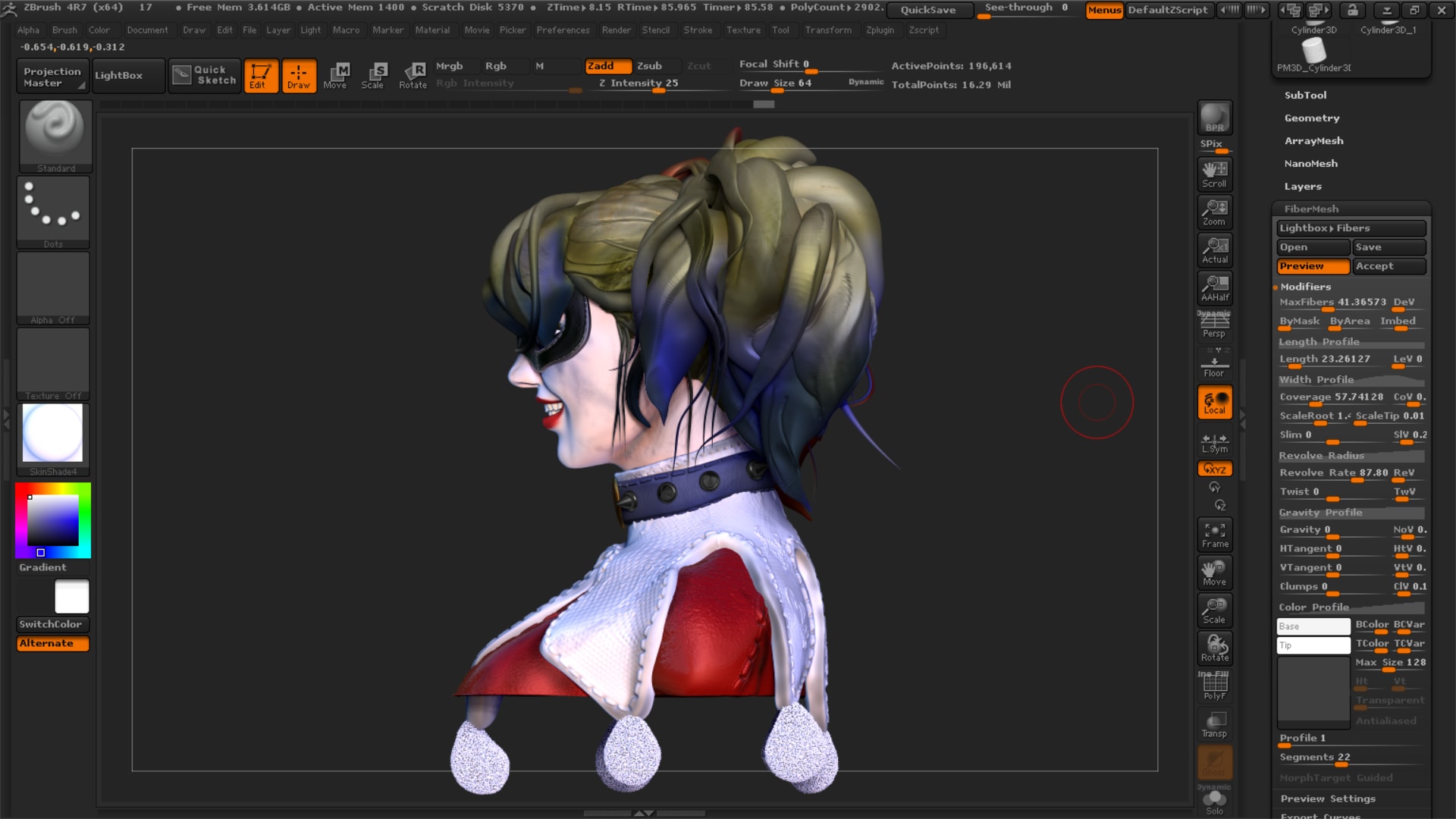Expand the ArrayMesh section
This screenshot has height=819, width=1456.
point(1313,140)
